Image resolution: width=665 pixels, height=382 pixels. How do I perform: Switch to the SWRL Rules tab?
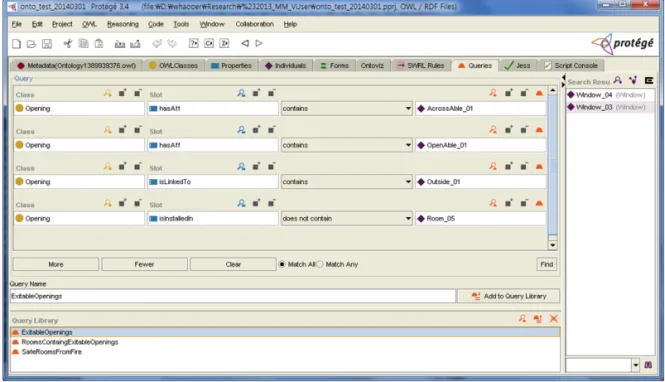[x=421, y=65]
